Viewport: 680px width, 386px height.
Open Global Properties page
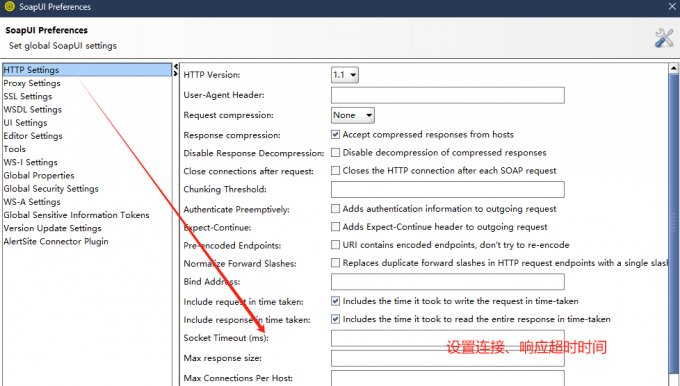(39, 176)
